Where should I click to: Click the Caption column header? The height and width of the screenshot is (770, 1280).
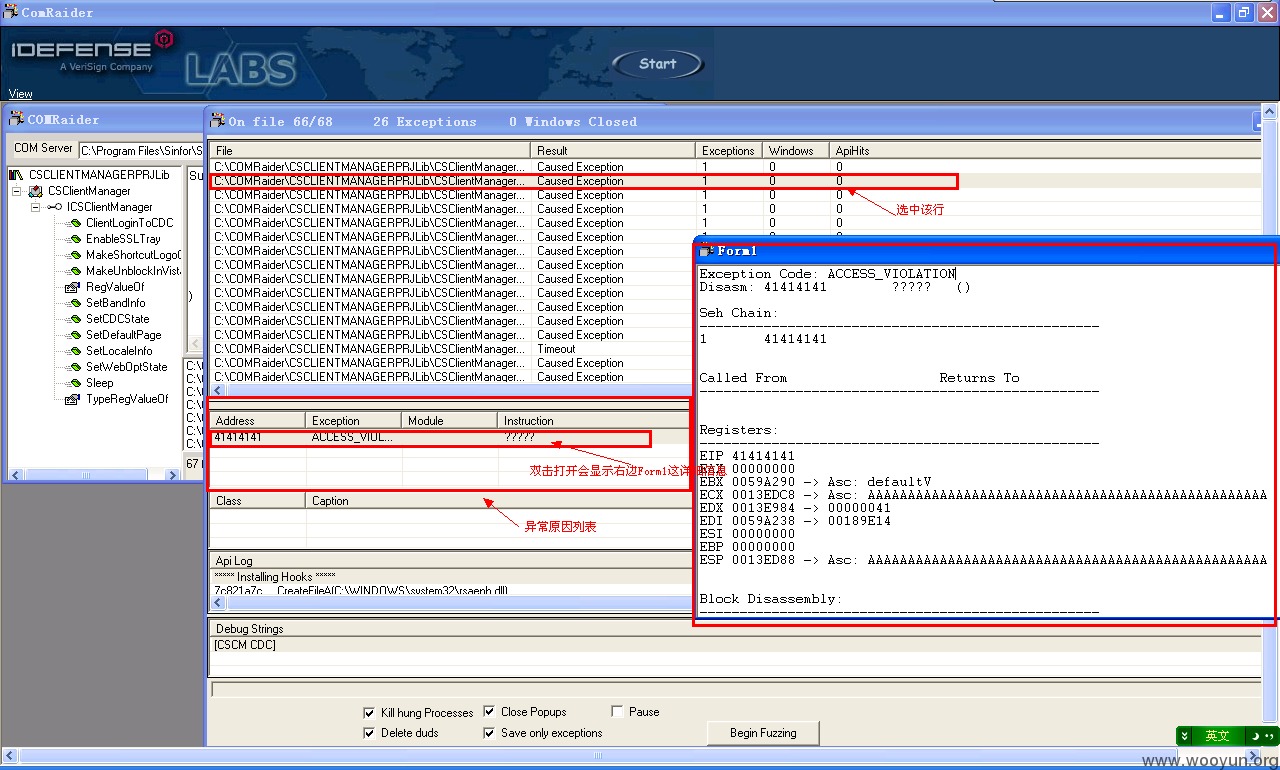[498, 501]
